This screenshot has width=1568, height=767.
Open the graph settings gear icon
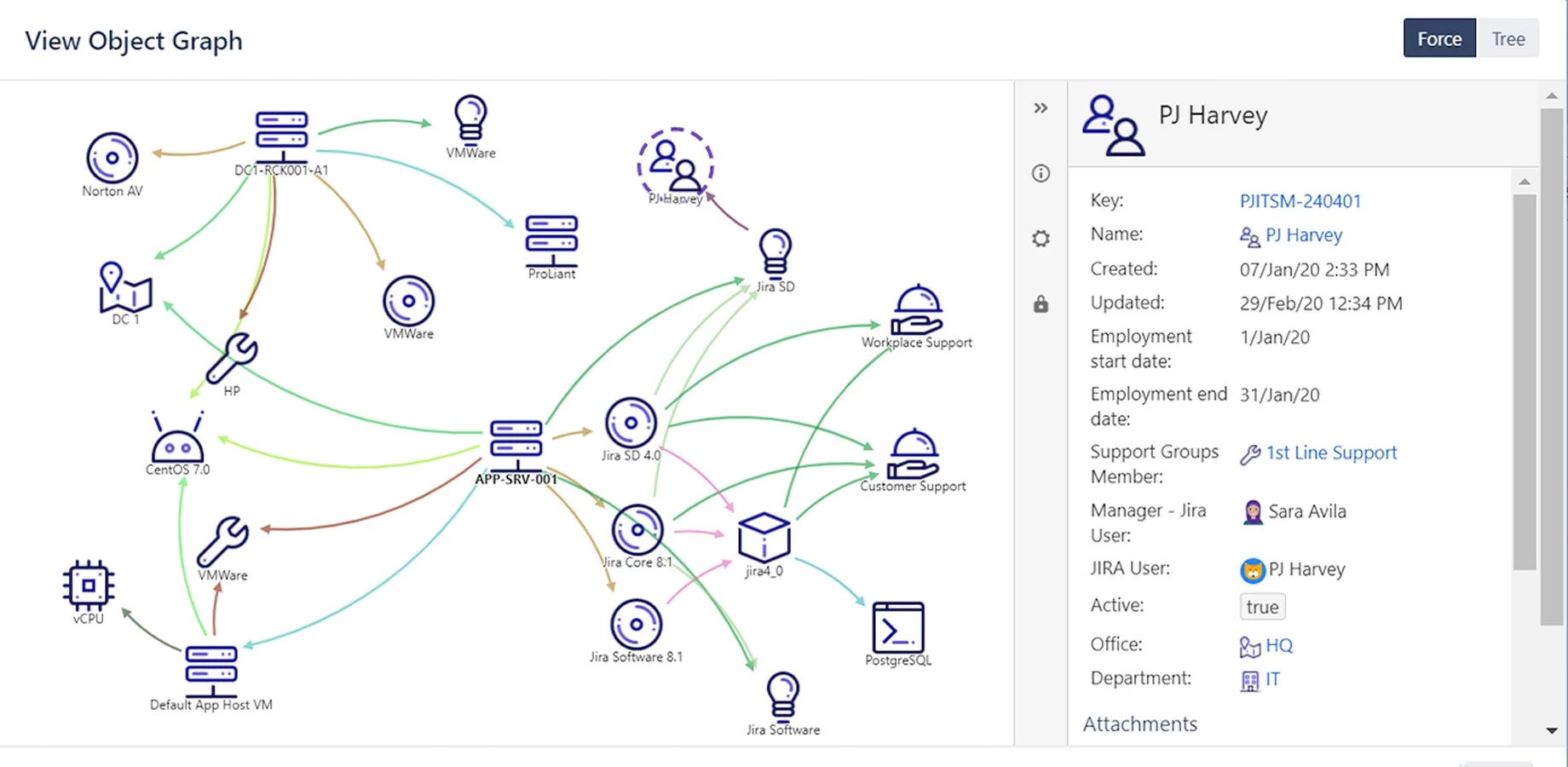[x=1041, y=239]
